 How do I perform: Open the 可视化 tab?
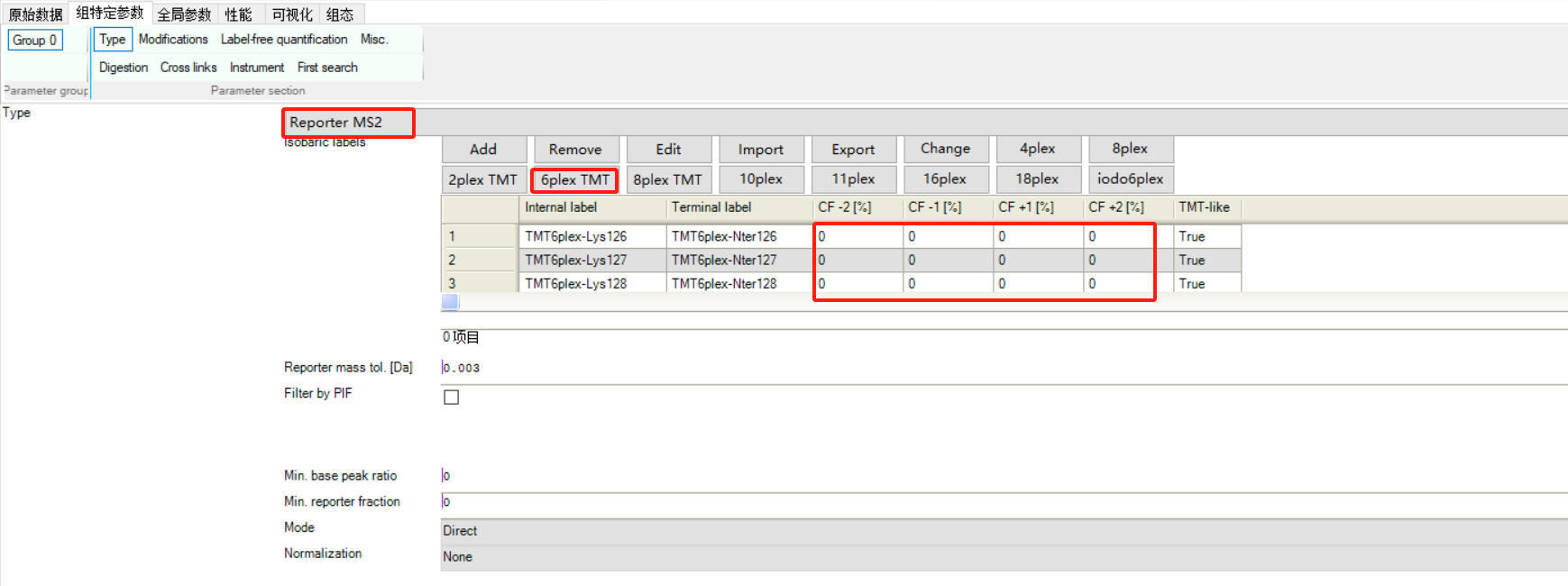tap(292, 14)
